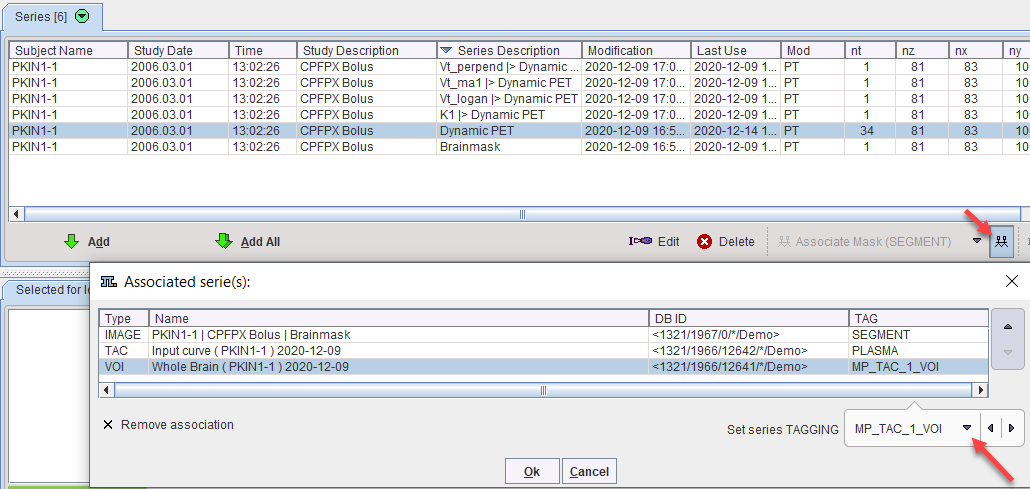The image size is (1030, 489).
Task: Click the SEGMENT tag cell
Action: (x=918, y=335)
